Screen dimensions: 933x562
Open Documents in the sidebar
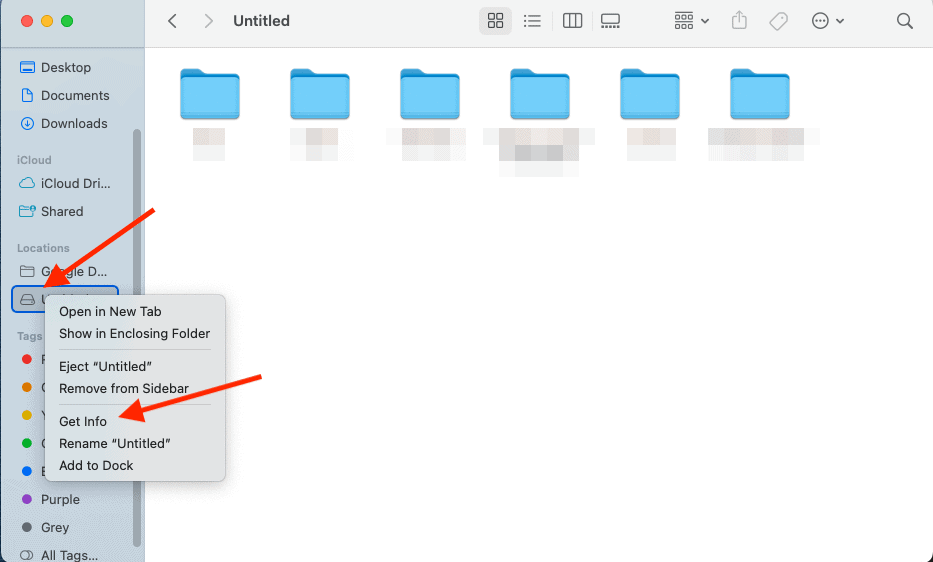coord(75,95)
